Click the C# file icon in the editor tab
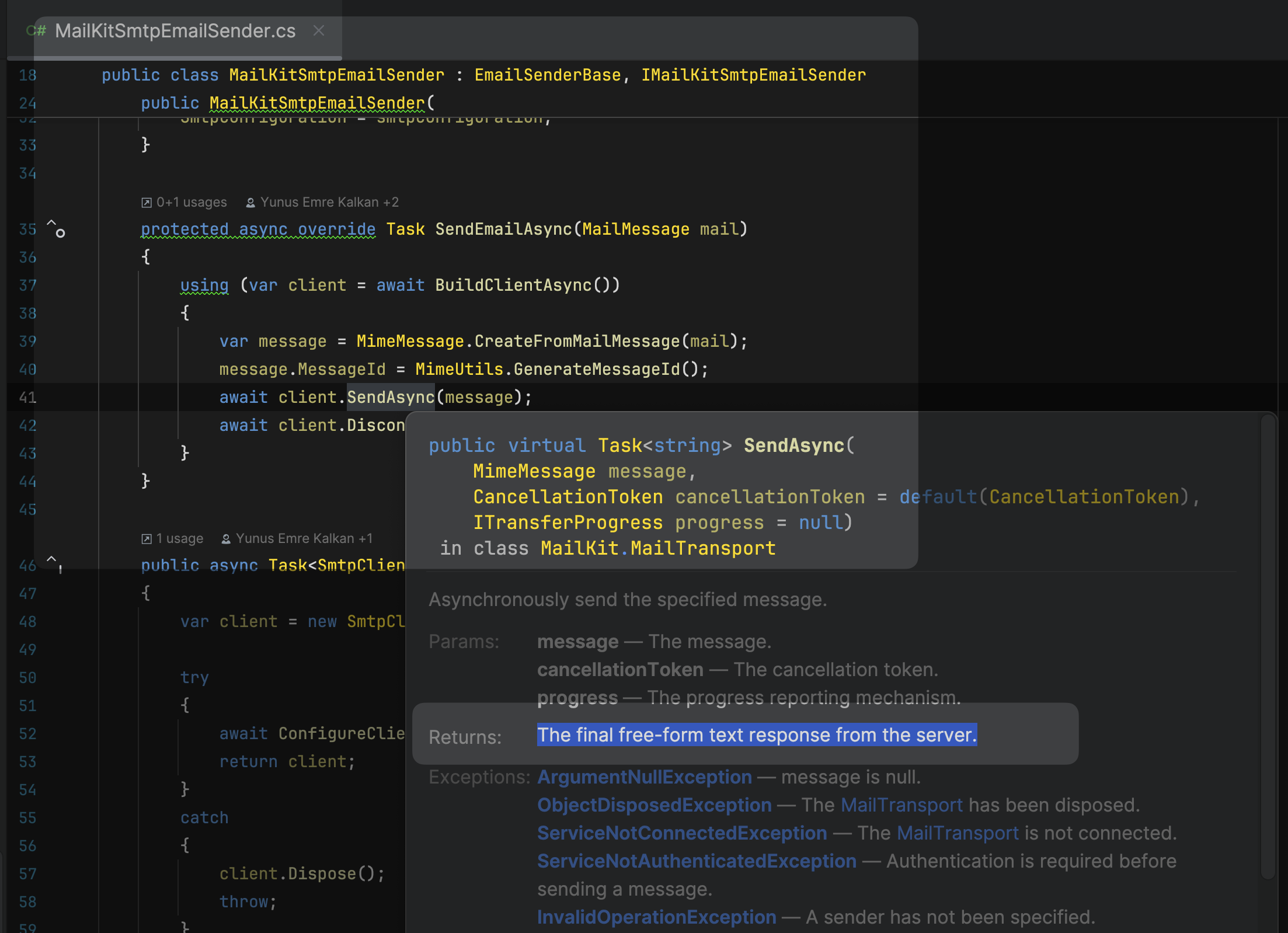 36,30
